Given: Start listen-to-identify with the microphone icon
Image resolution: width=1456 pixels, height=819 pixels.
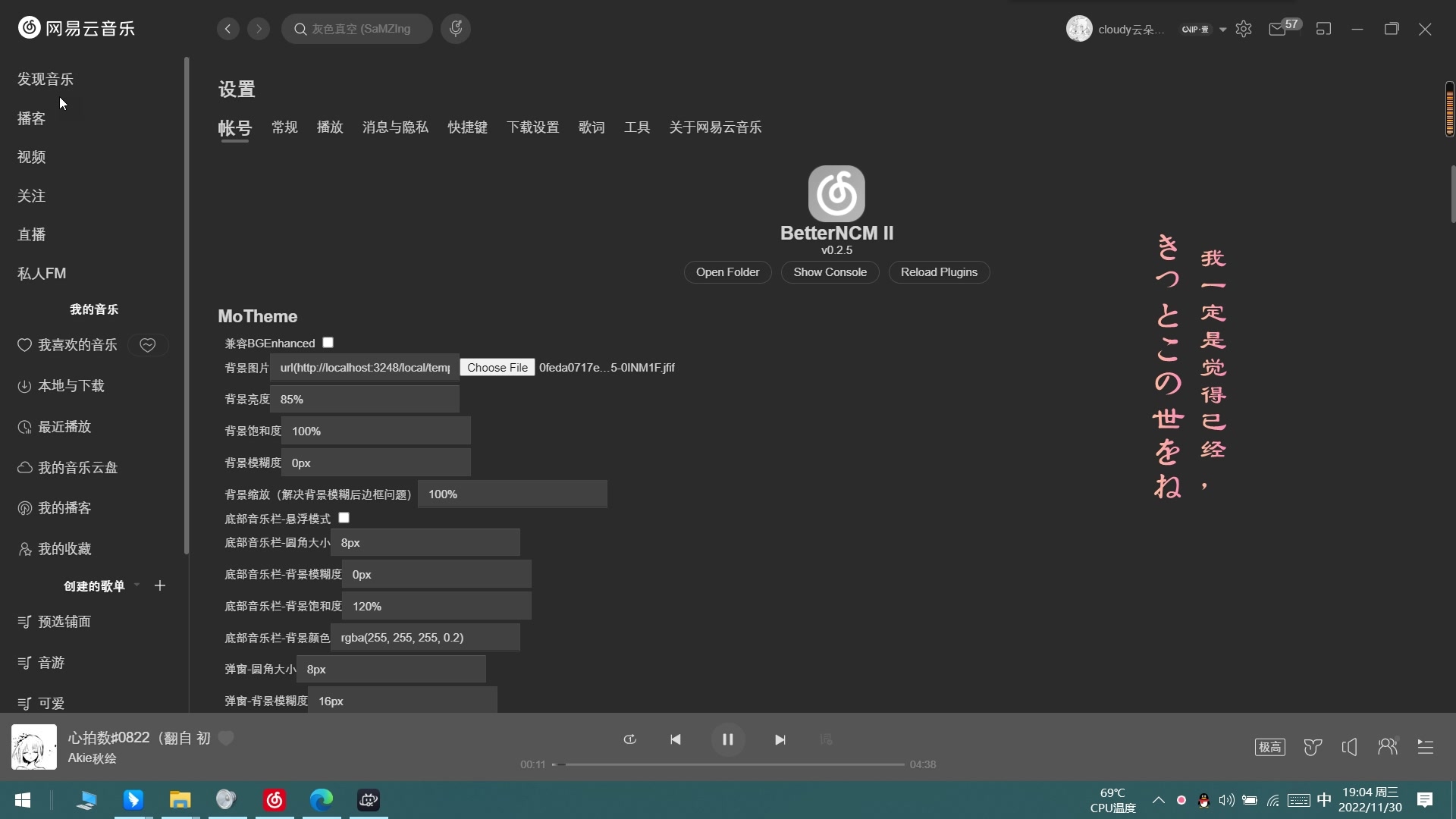Looking at the screenshot, I should pos(456,29).
